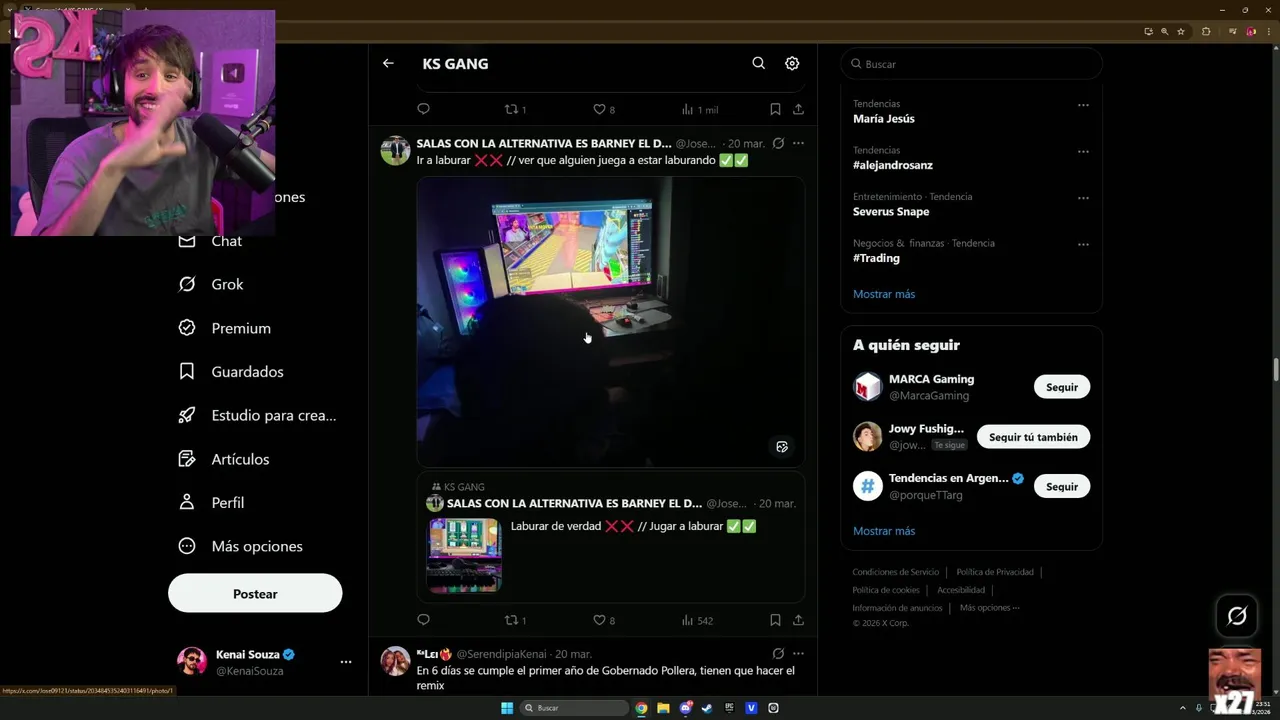This screenshot has height=720, width=1280.
Task: Open Condiciones de Servicio link
Action: click(895, 572)
